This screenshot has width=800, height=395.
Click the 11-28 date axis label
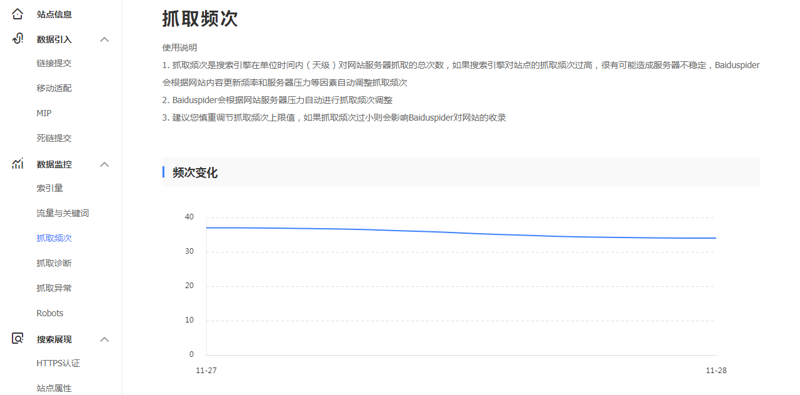(x=716, y=371)
